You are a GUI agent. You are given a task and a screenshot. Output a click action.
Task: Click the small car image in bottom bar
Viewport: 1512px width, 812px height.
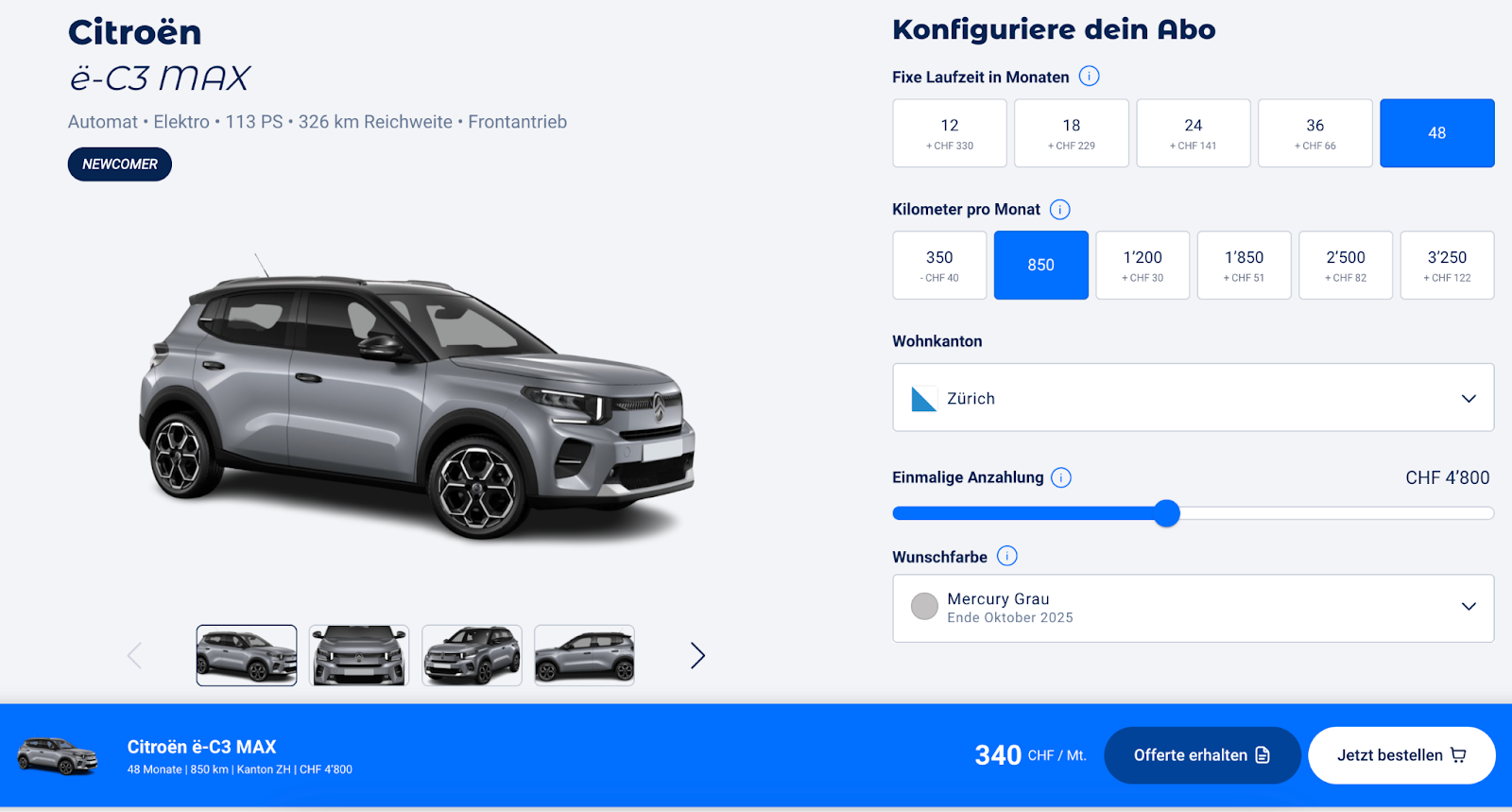(58, 756)
